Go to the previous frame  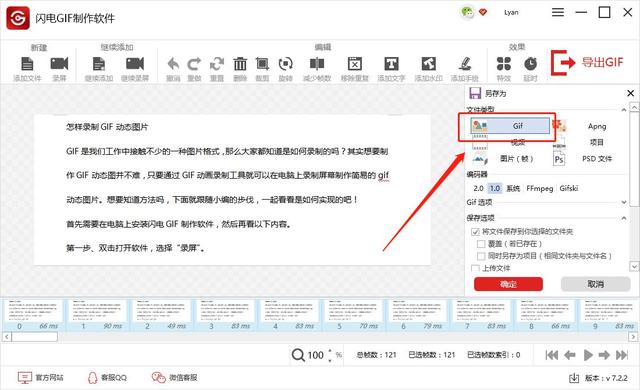pos(570,355)
